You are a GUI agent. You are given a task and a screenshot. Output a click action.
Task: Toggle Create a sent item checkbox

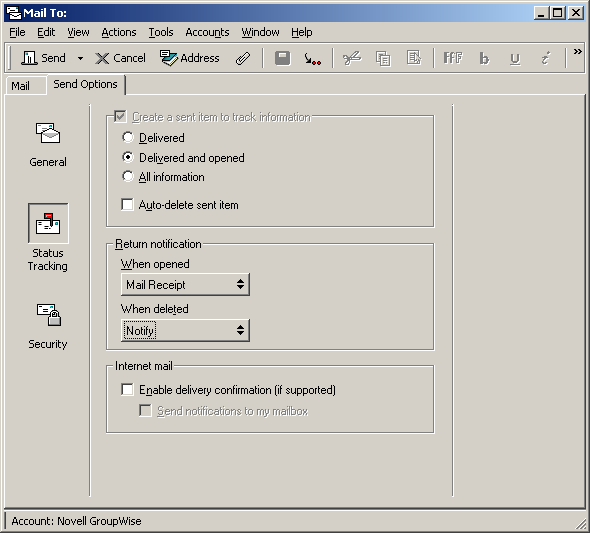[120, 117]
